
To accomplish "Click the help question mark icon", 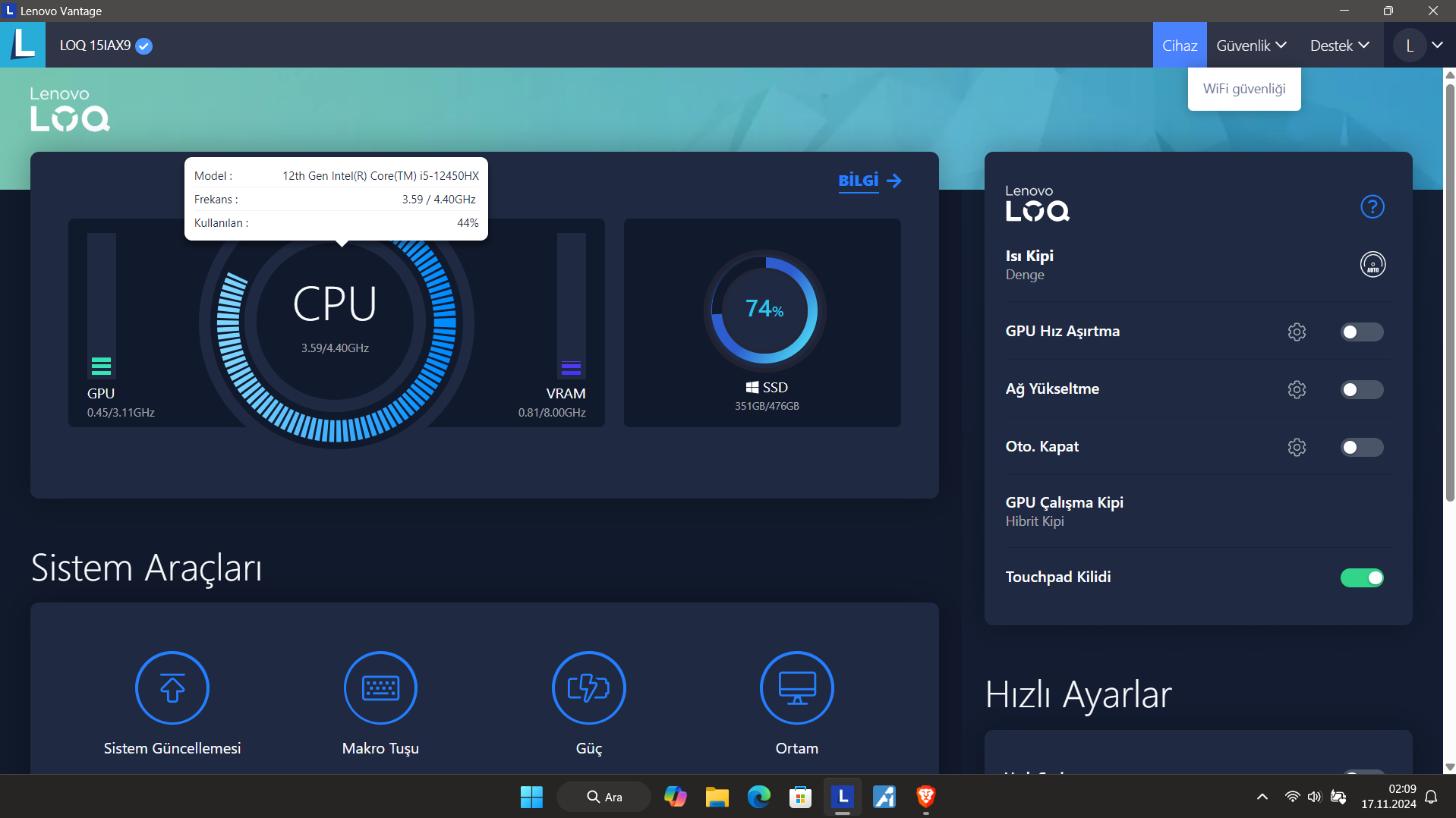I will [1372, 206].
